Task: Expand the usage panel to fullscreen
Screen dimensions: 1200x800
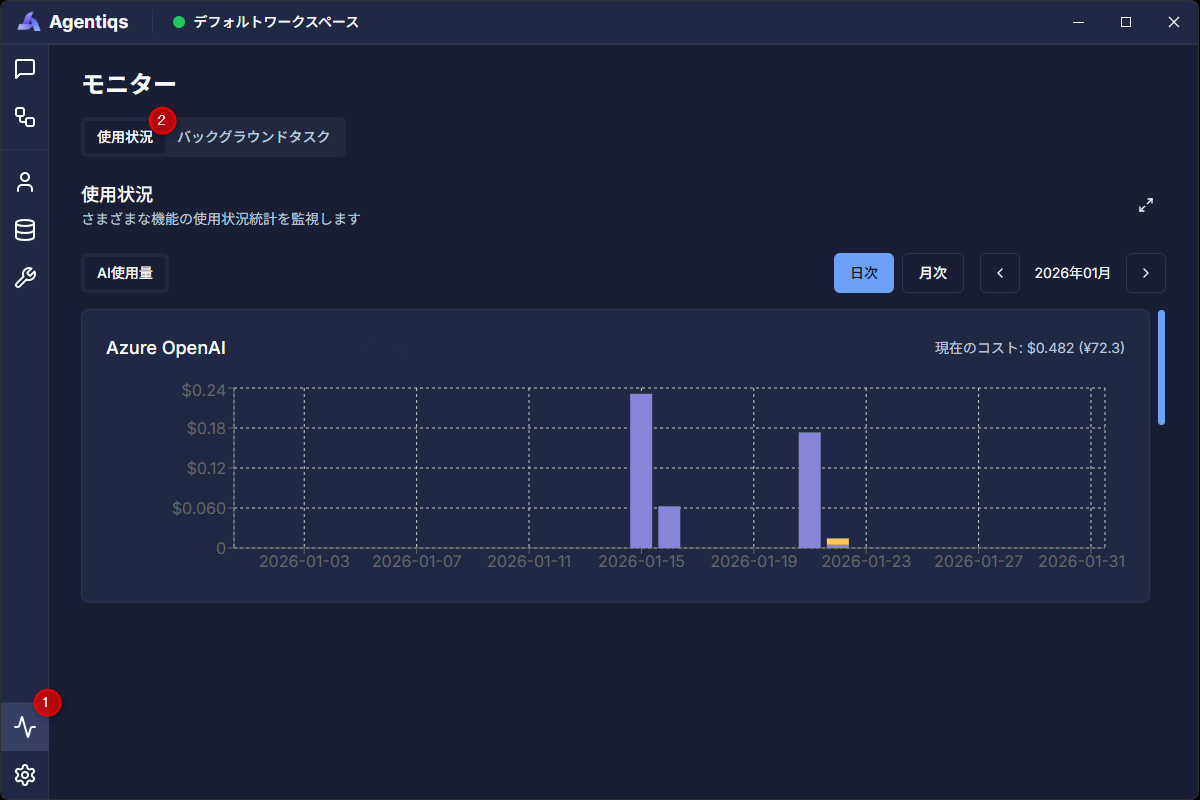Action: click(x=1146, y=205)
